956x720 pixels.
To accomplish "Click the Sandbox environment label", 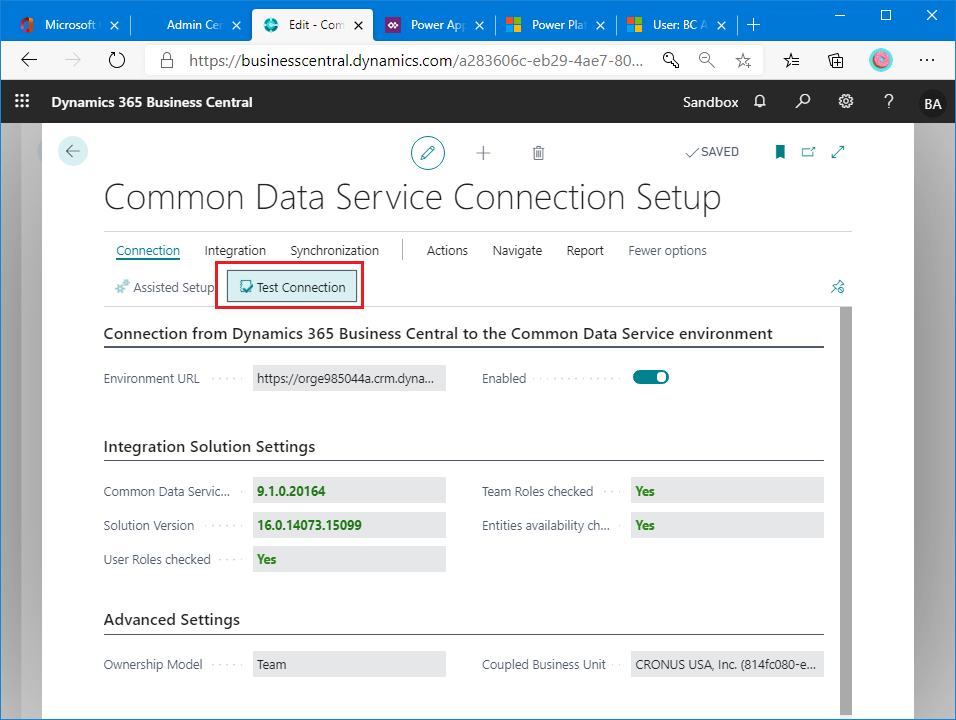I will pyautogui.click(x=710, y=102).
